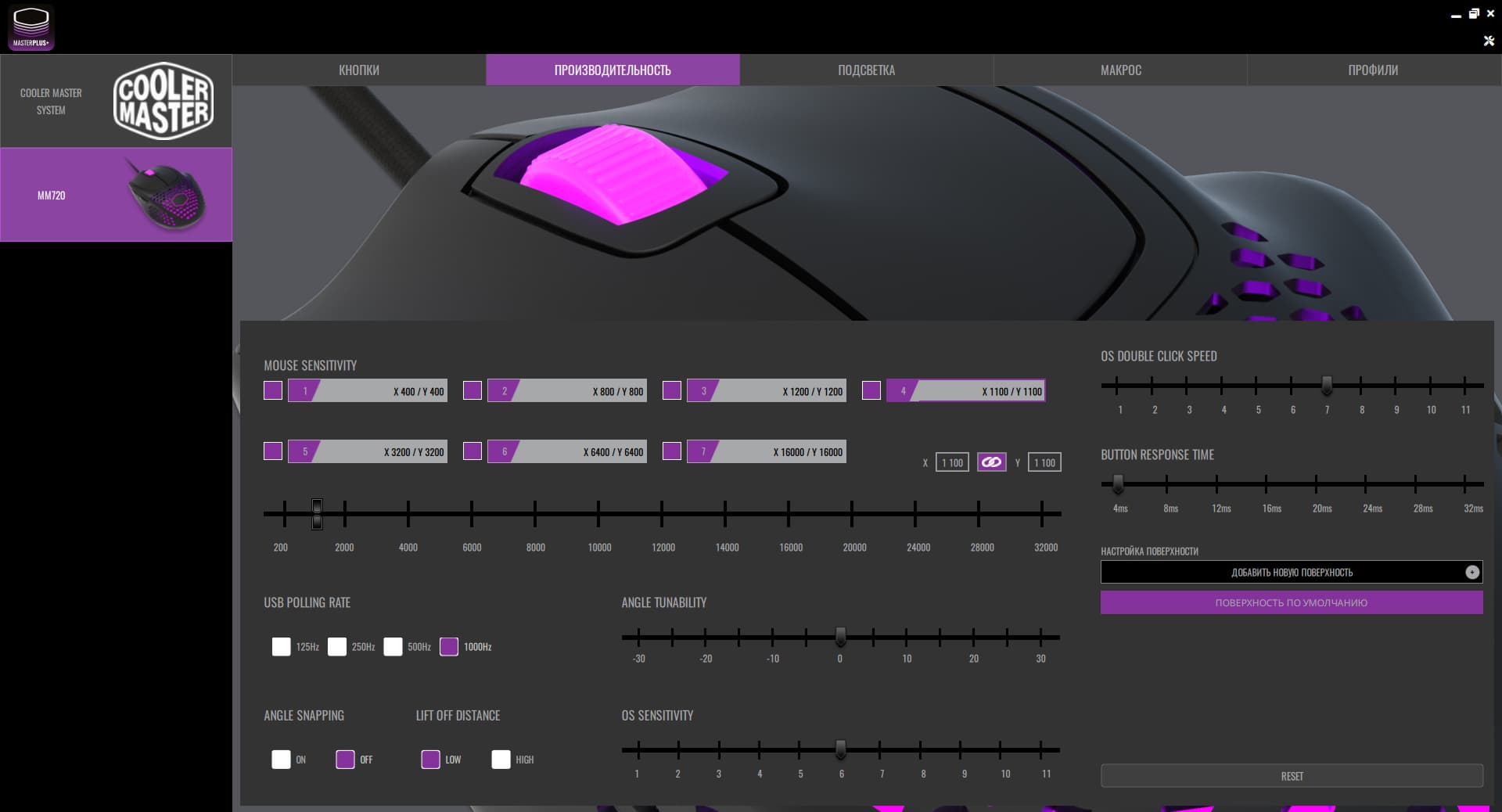Screen dimensions: 1502x812
Task: Click the X/Y link chain icon
Action: pos(991,462)
